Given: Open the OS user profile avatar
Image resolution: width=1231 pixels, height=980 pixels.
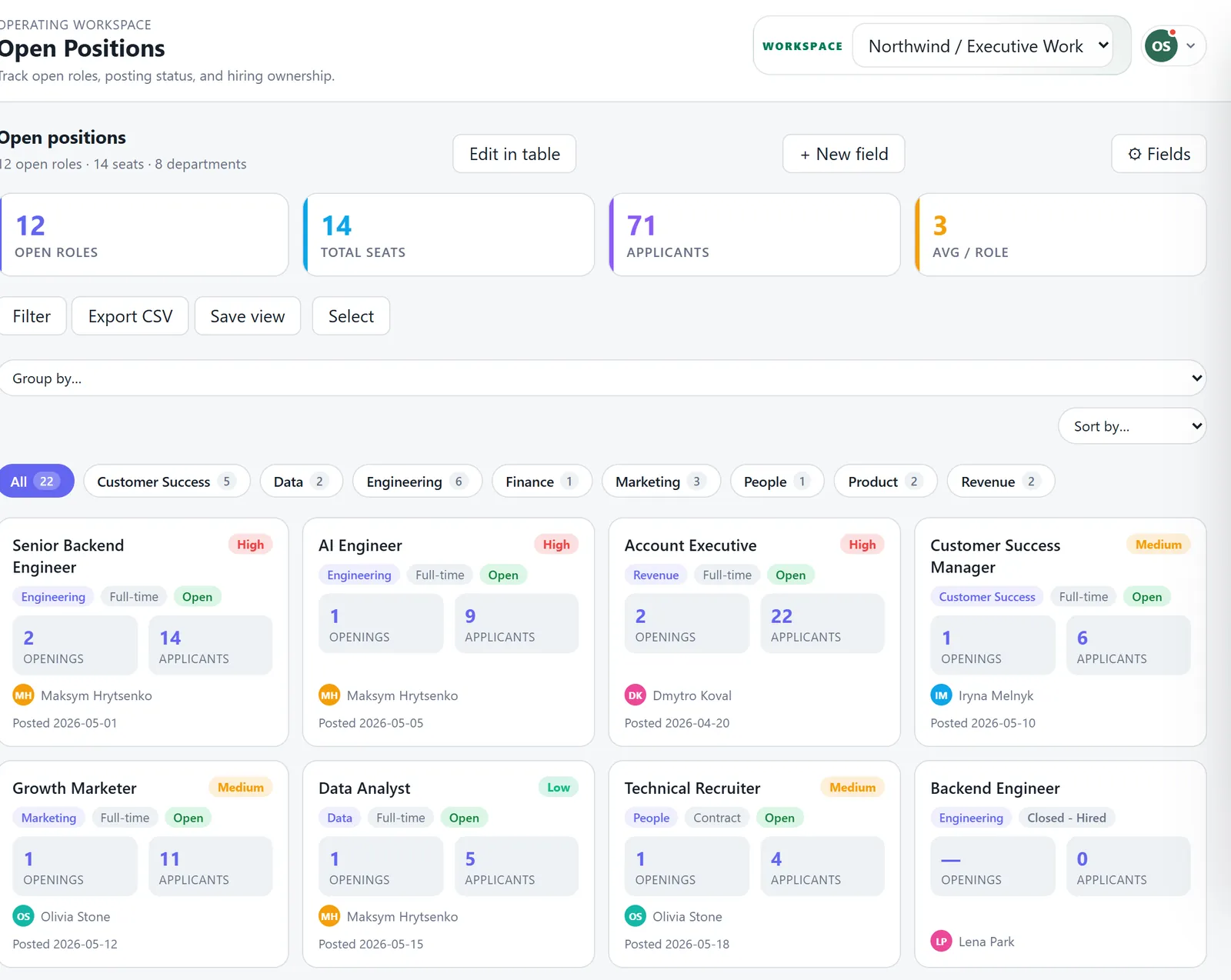Looking at the screenshot, I should point(1161,46).
